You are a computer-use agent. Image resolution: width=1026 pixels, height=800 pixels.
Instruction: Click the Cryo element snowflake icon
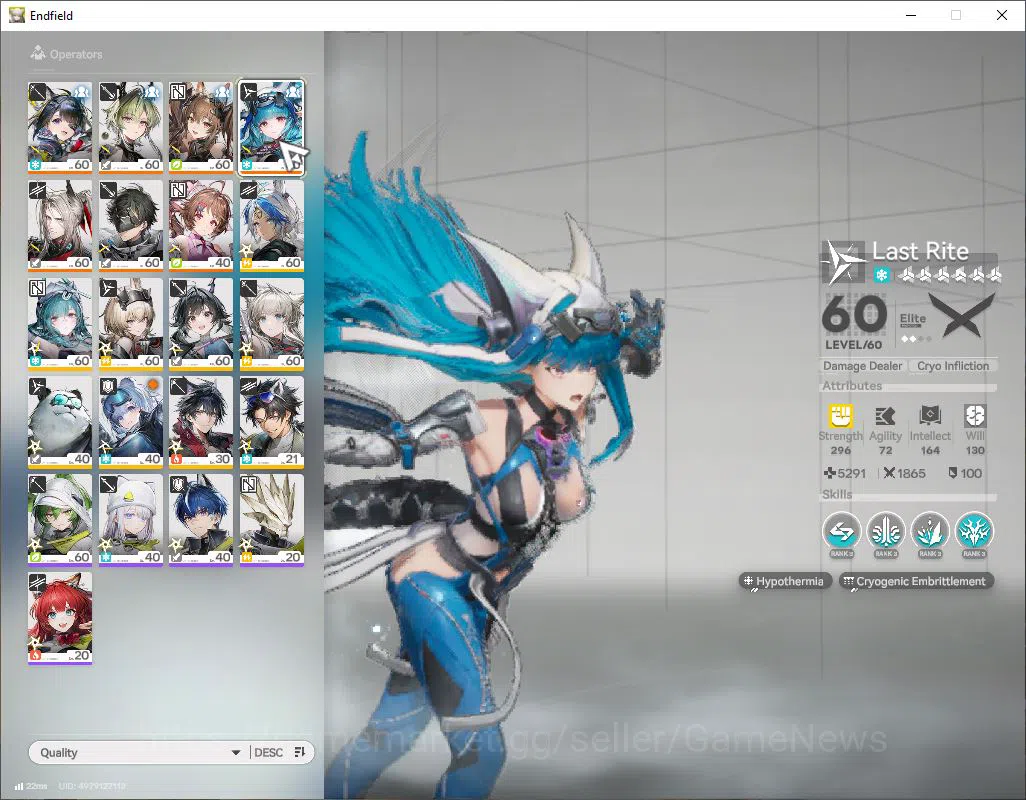tap(881, 275)
